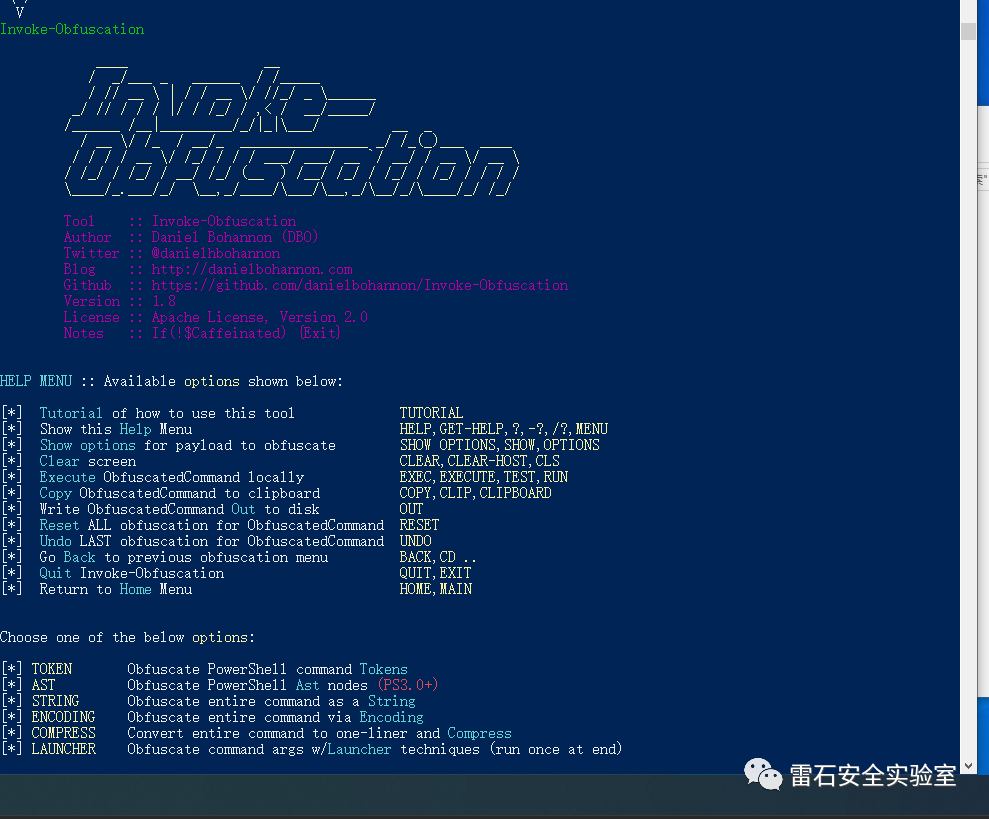989x819 pixels.
Task: Click 'Convert entire command to one-liner and Compress'
Action: tap(319, 733)
